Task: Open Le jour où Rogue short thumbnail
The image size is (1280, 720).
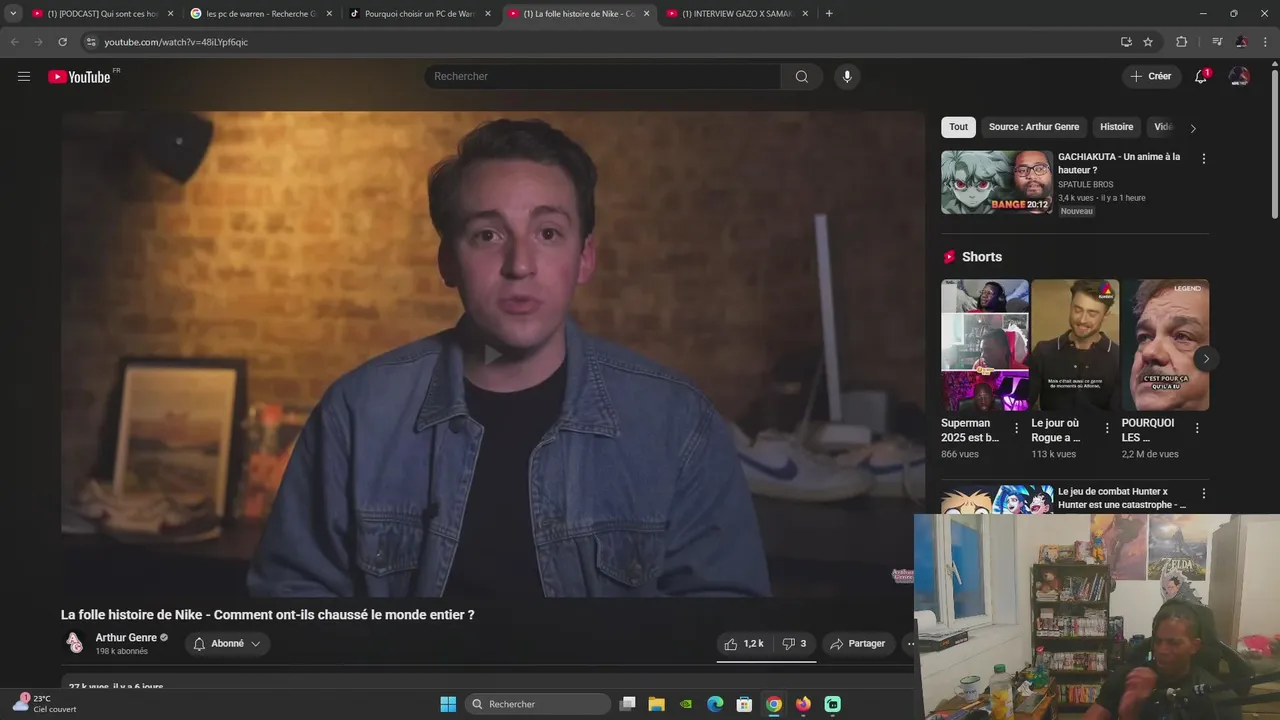Action: point(1075,345)
